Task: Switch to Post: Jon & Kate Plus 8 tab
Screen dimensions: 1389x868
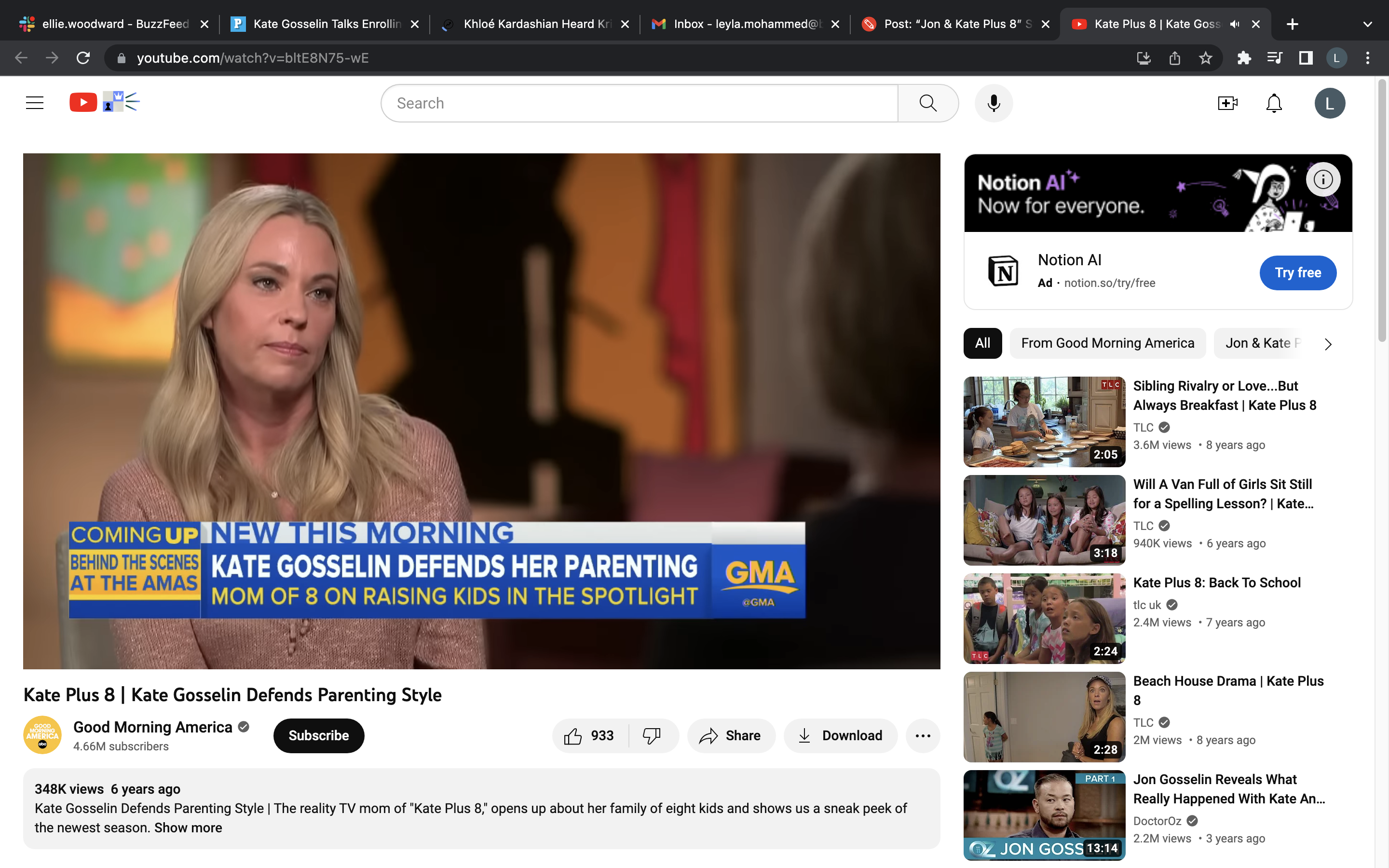Action: [x=955, y=24]
